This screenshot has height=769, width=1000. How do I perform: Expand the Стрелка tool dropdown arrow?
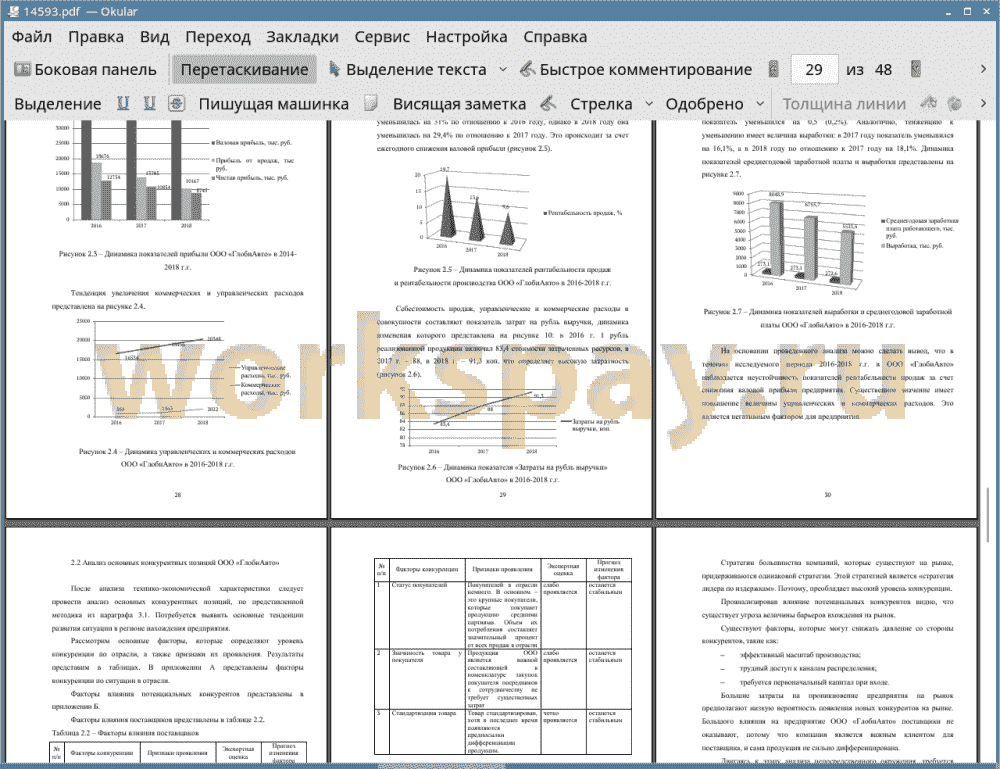[649, 103]
